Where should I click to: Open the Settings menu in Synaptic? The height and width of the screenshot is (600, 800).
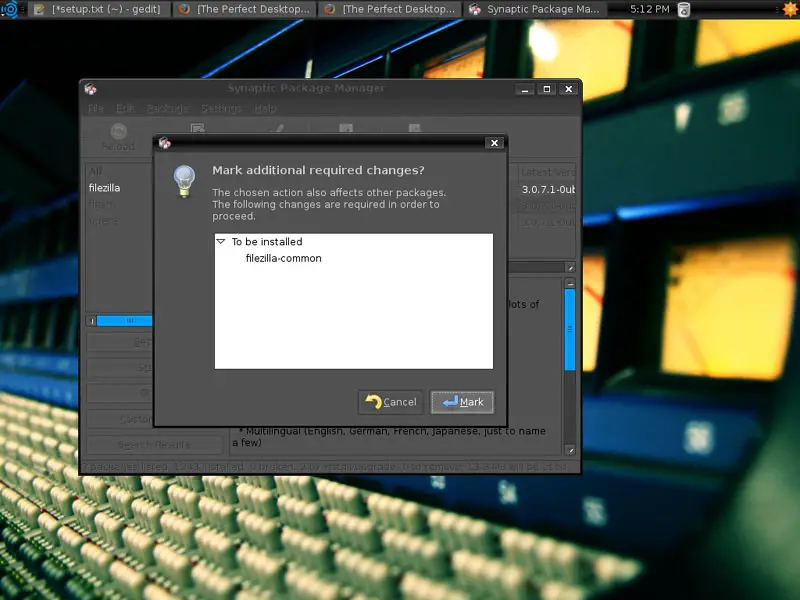pyautogui.click(x=221, y=108)
